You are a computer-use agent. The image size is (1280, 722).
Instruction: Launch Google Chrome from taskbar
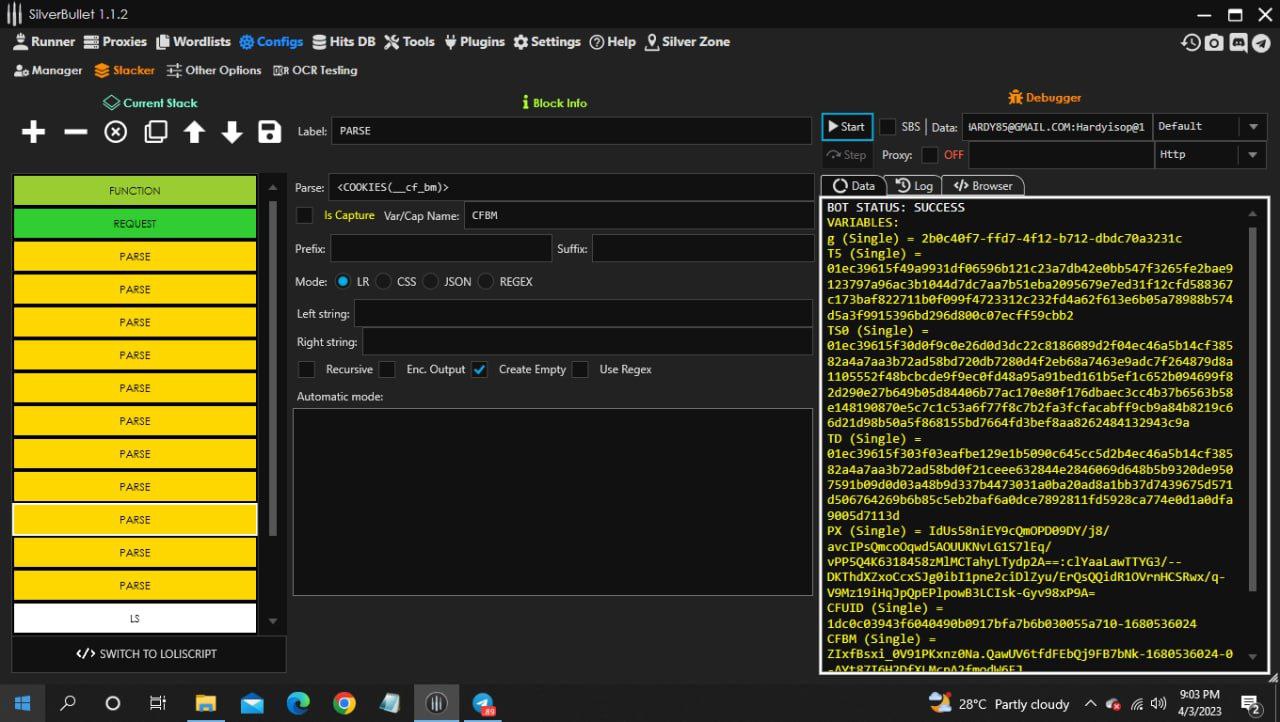tap(344, 703)
